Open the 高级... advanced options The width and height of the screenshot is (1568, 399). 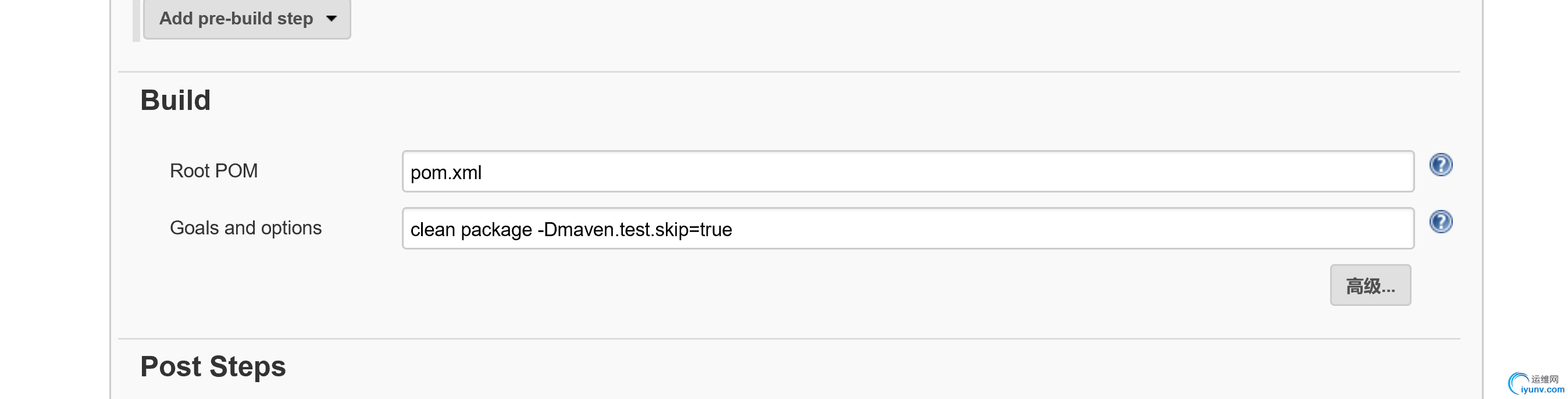point(1370,285)
